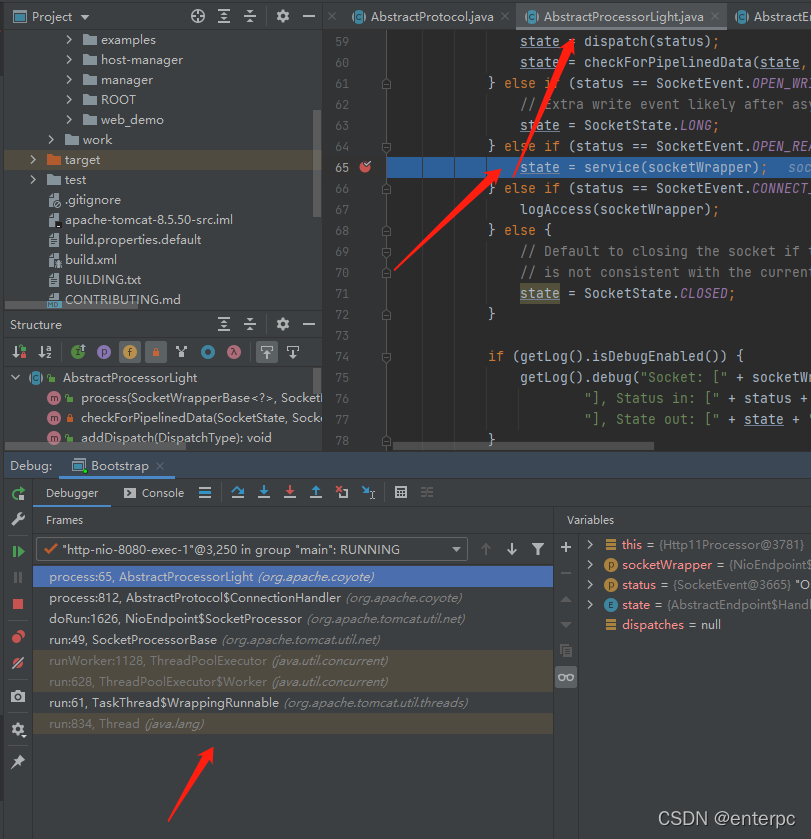Toggle sort alphabetically in Structure
This screenshot has width=811, height=839.
pyautogui.click(x=45, y=352)
